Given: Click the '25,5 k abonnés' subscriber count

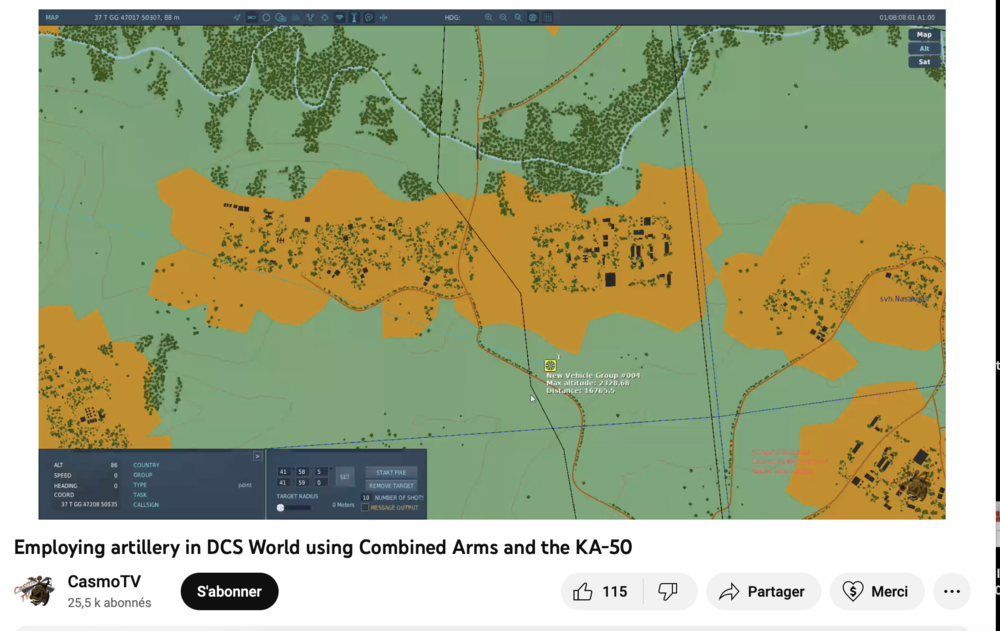Looking at the screenshot, I should 109,603.
